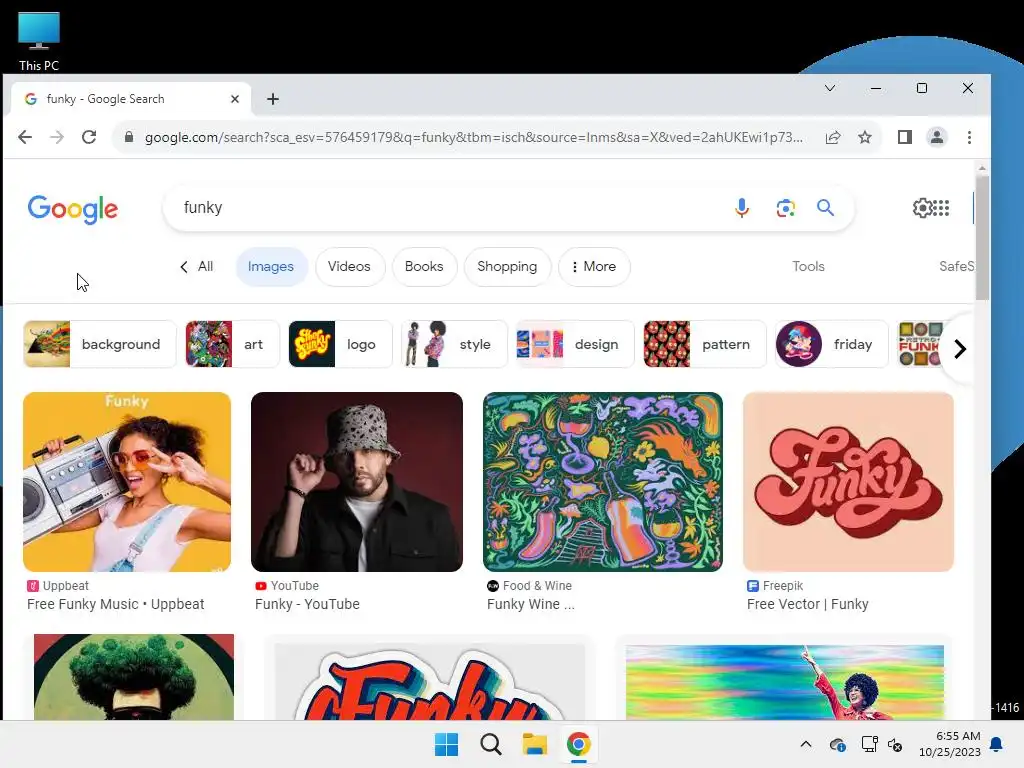The height and width of the screenshot is (768, 1024).
Task: Open Chrome side panel
Action: tap(904, 137)
